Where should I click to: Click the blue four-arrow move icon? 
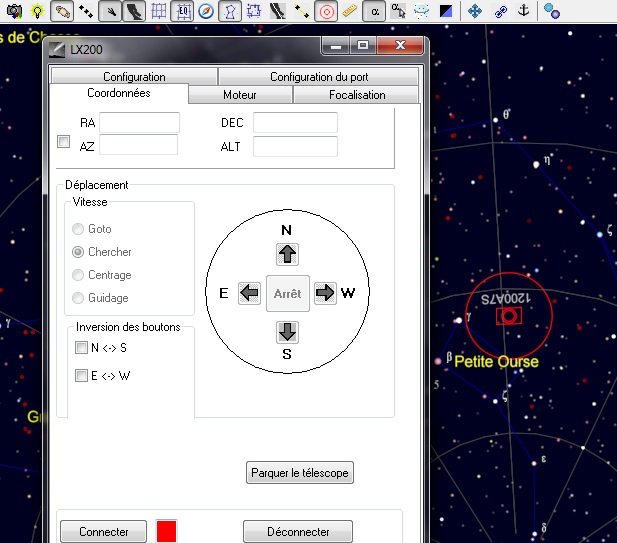(x=475, y=11)
